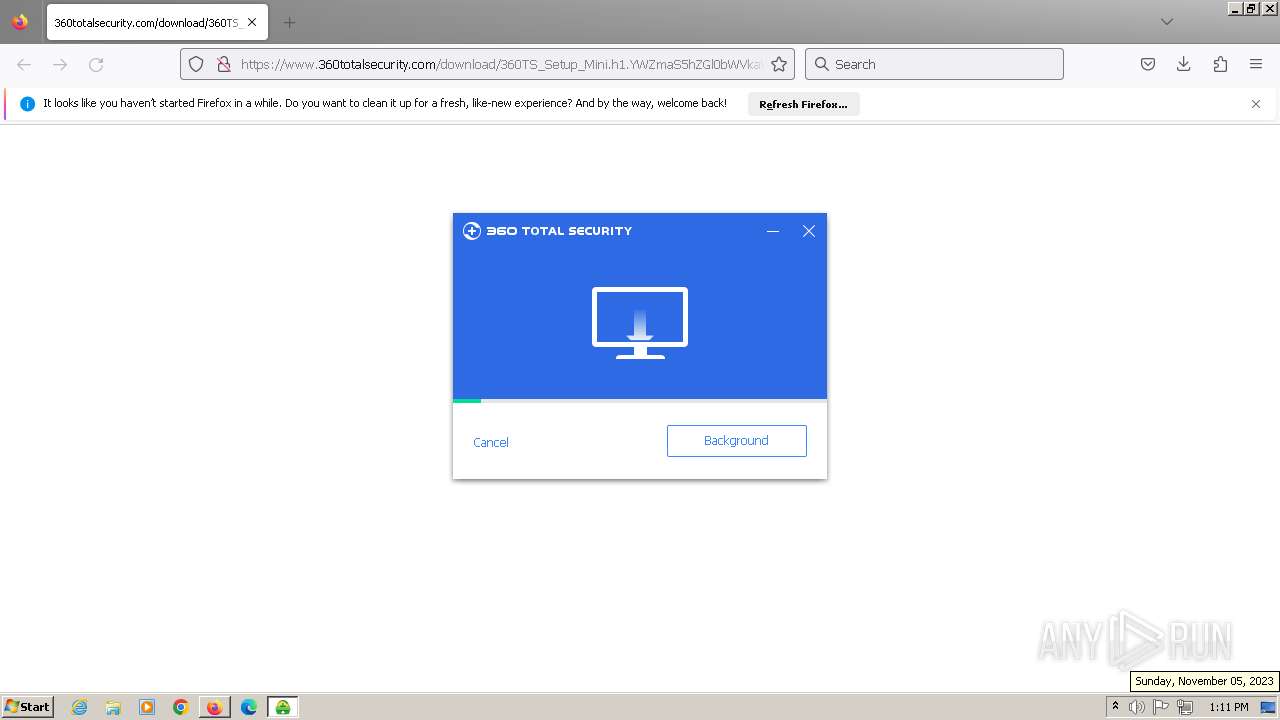Click the installer progress bar
The image size is (1280, 720).
[640, 401]
